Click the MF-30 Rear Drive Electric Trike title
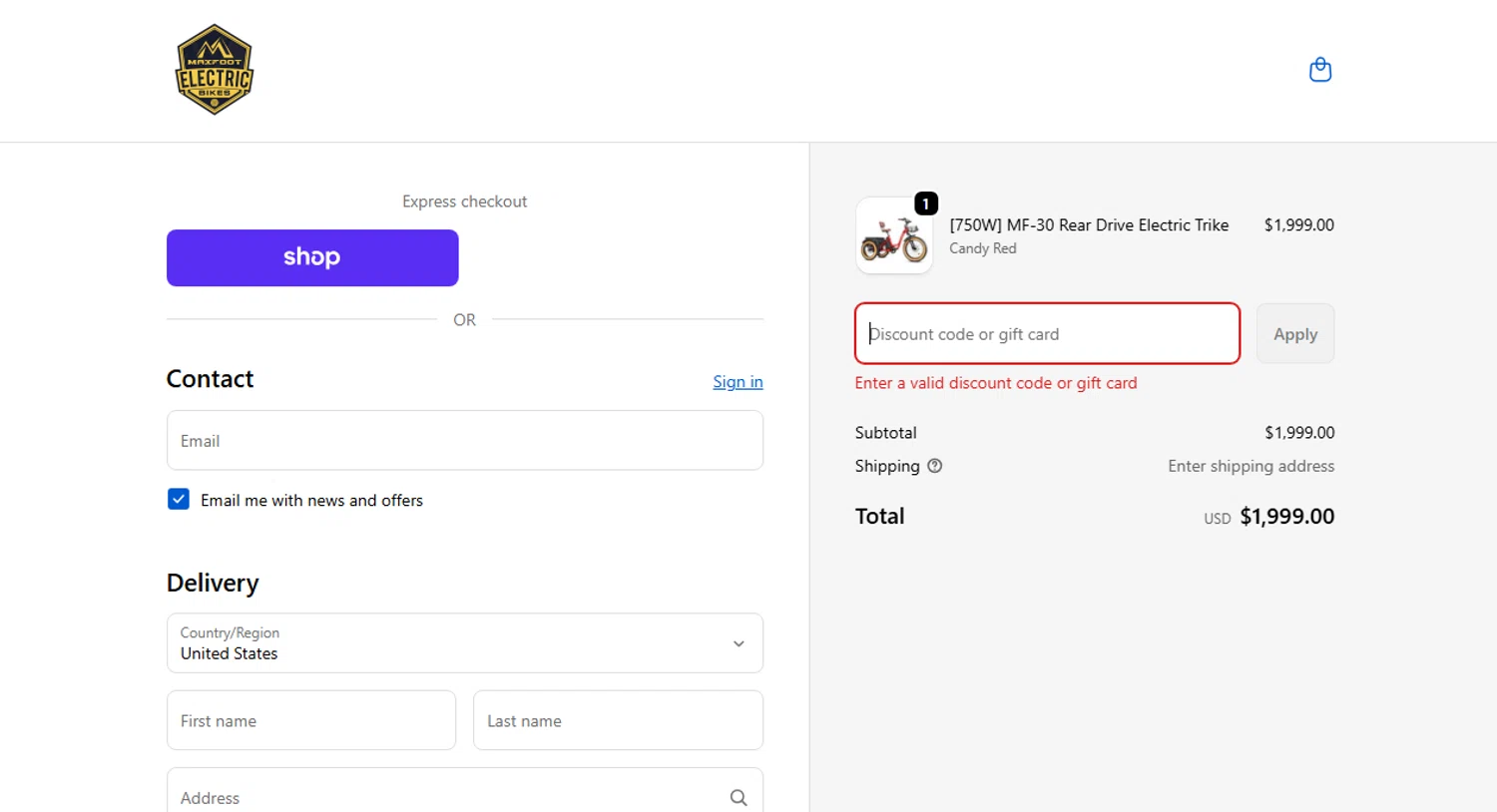This screenshot has width=1497, height=812. coord(1089,225)
